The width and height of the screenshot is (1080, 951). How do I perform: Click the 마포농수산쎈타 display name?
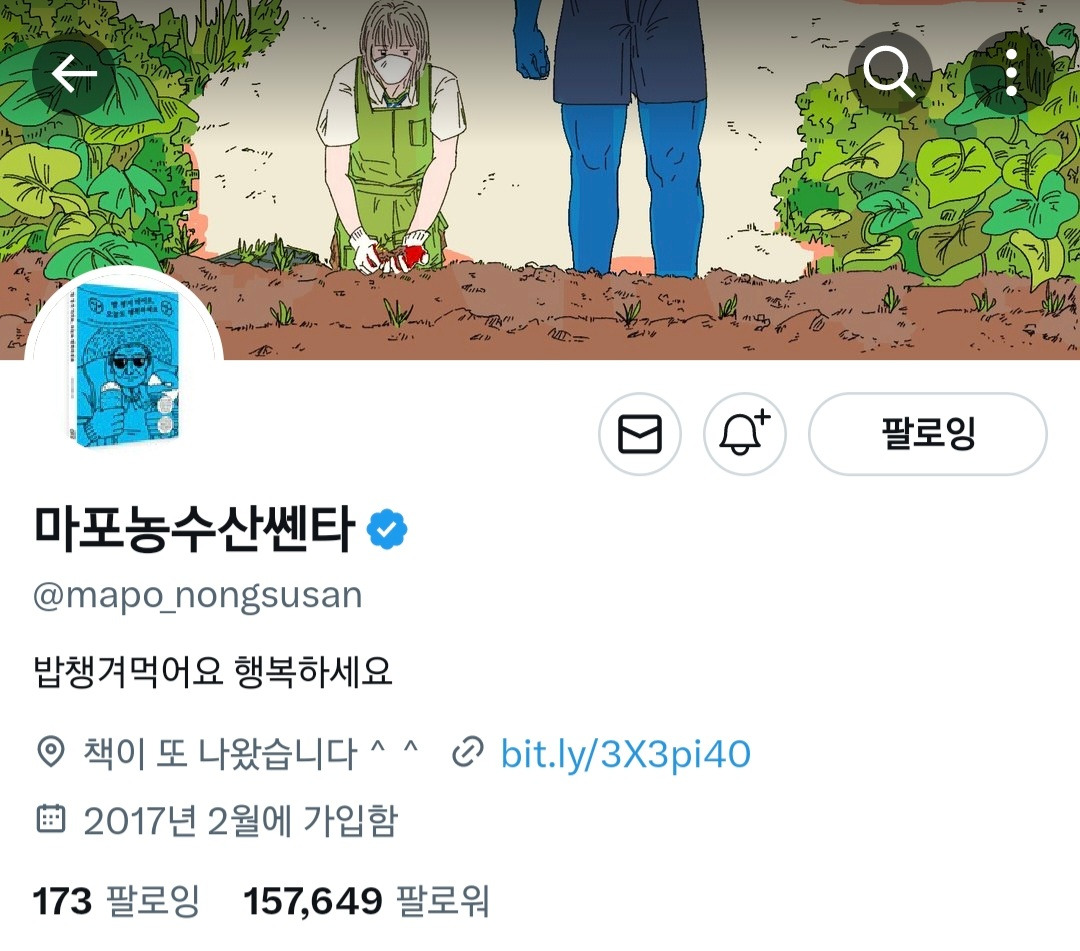click(x=194, y=529)
